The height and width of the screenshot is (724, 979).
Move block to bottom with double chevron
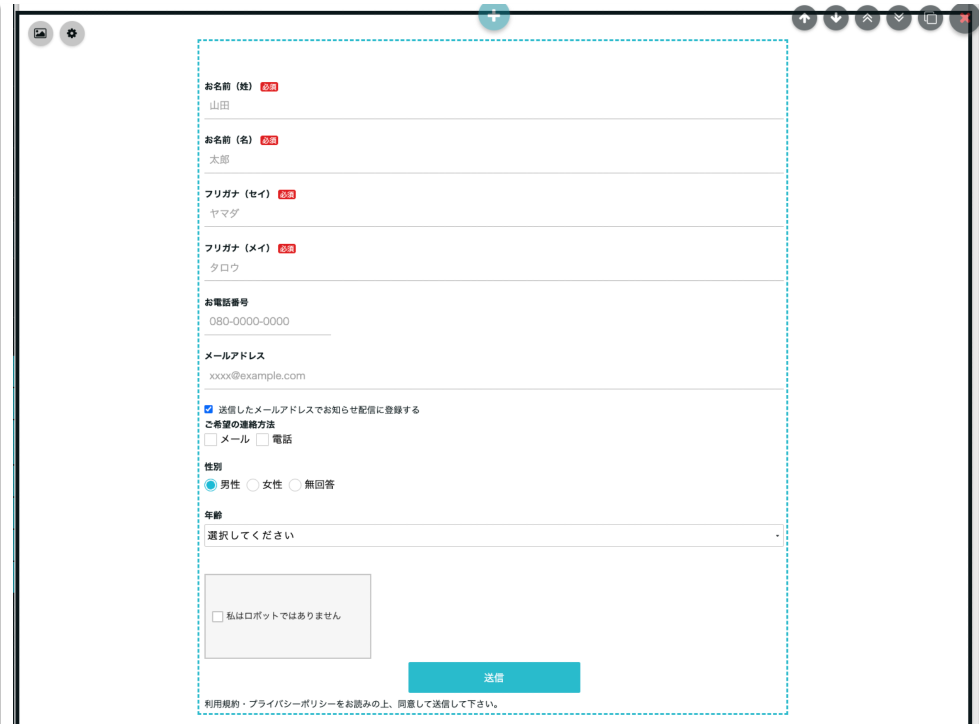click(x=898, y=18)
